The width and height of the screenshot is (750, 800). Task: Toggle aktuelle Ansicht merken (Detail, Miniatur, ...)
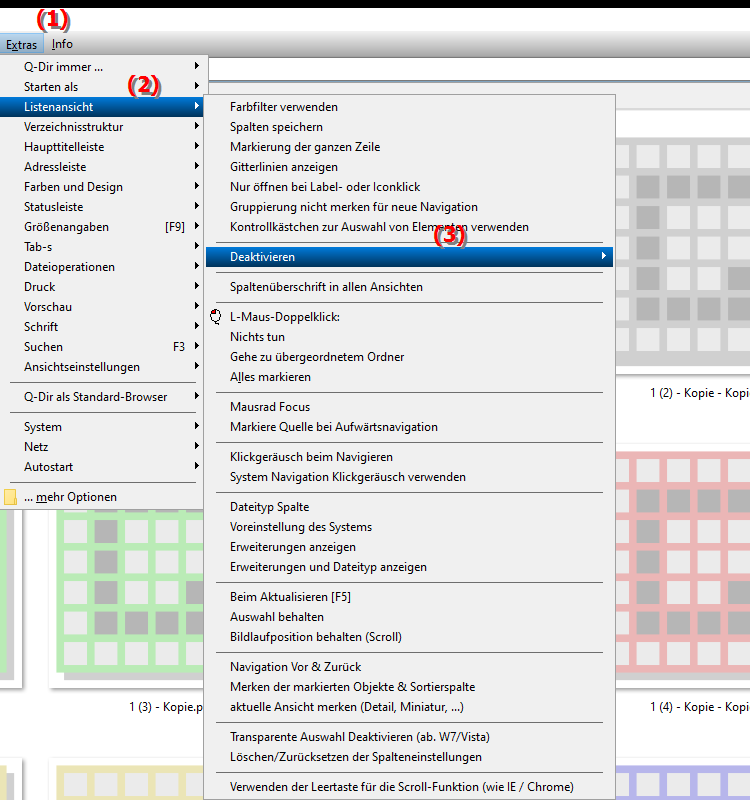pyautogui.click(x=409, y=707)
